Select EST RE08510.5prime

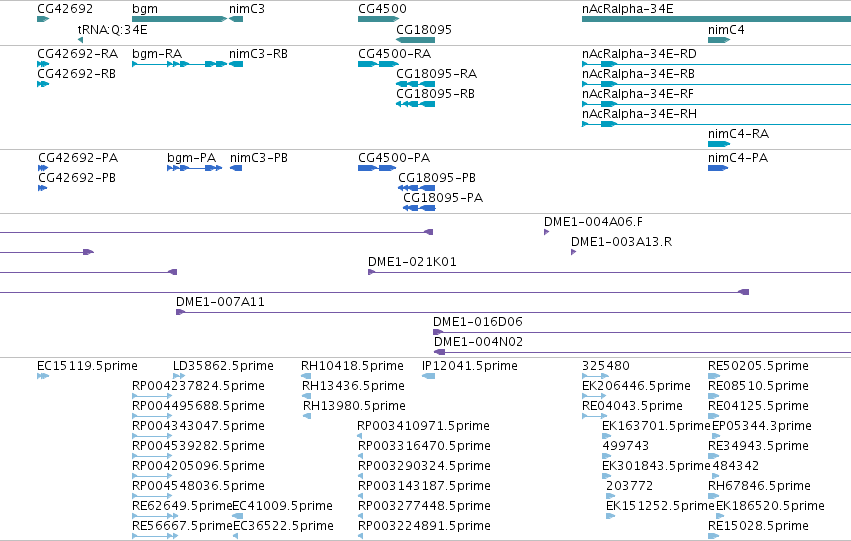[x=714, y=396]
